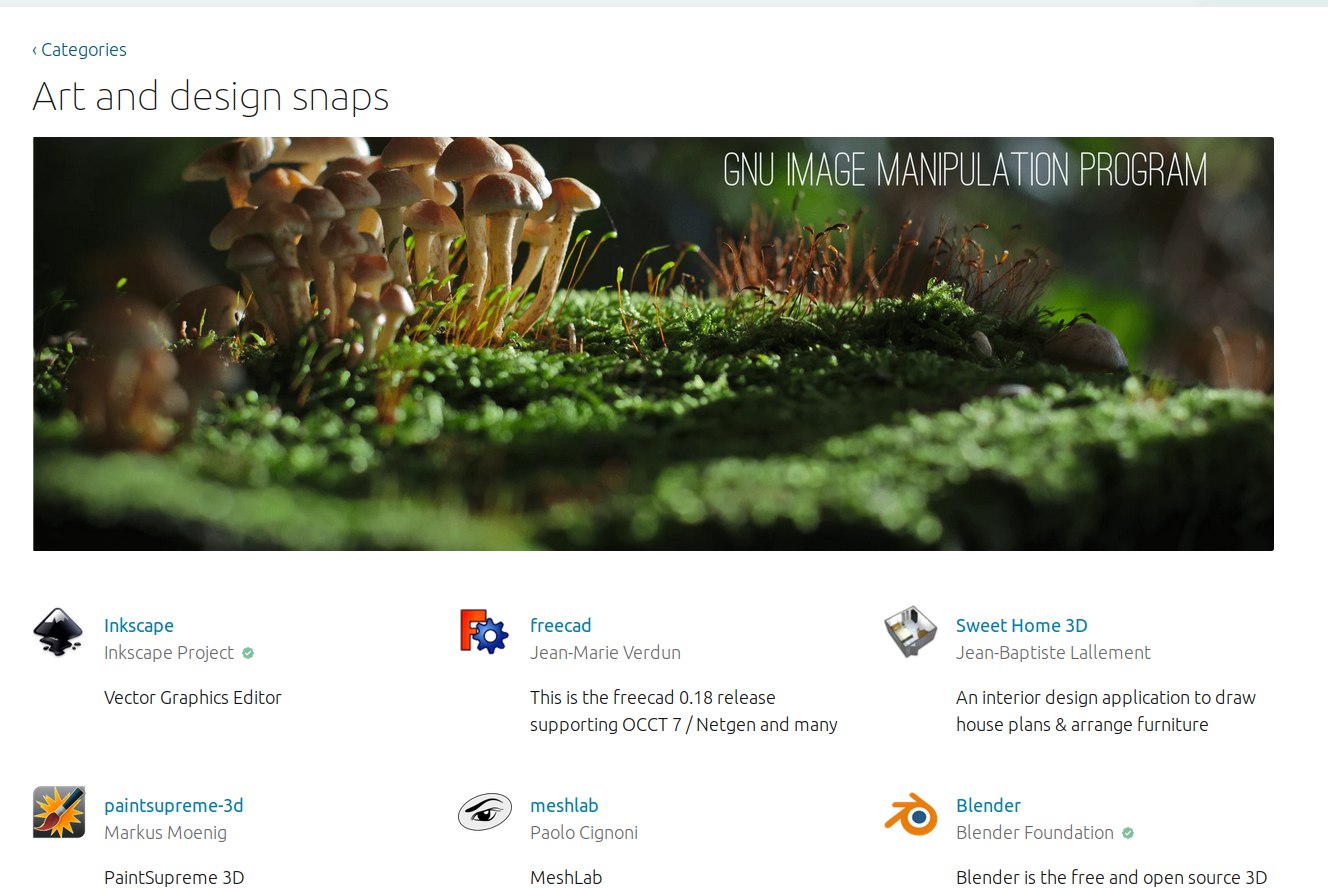Open the freecad snap title link
Image resolution: width=1328 pixels, height=888 pixels.
[x=560, y=625]
